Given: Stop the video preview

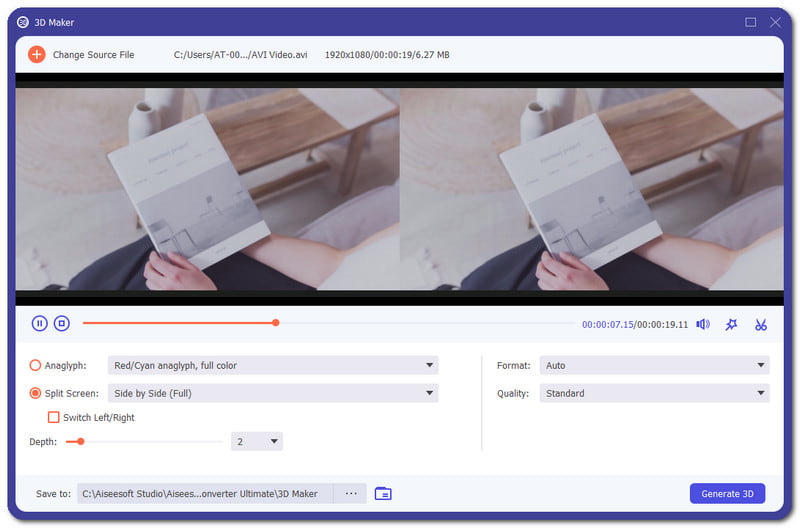Looking at the screenshot, I should pyautogui.click(x=61, y=323).
